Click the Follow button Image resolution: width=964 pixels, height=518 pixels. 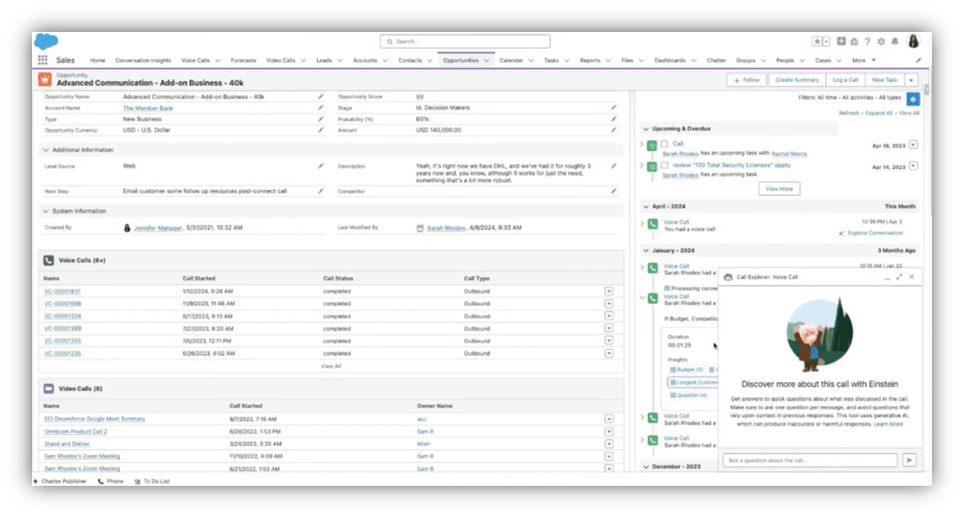tap(747, 80)
